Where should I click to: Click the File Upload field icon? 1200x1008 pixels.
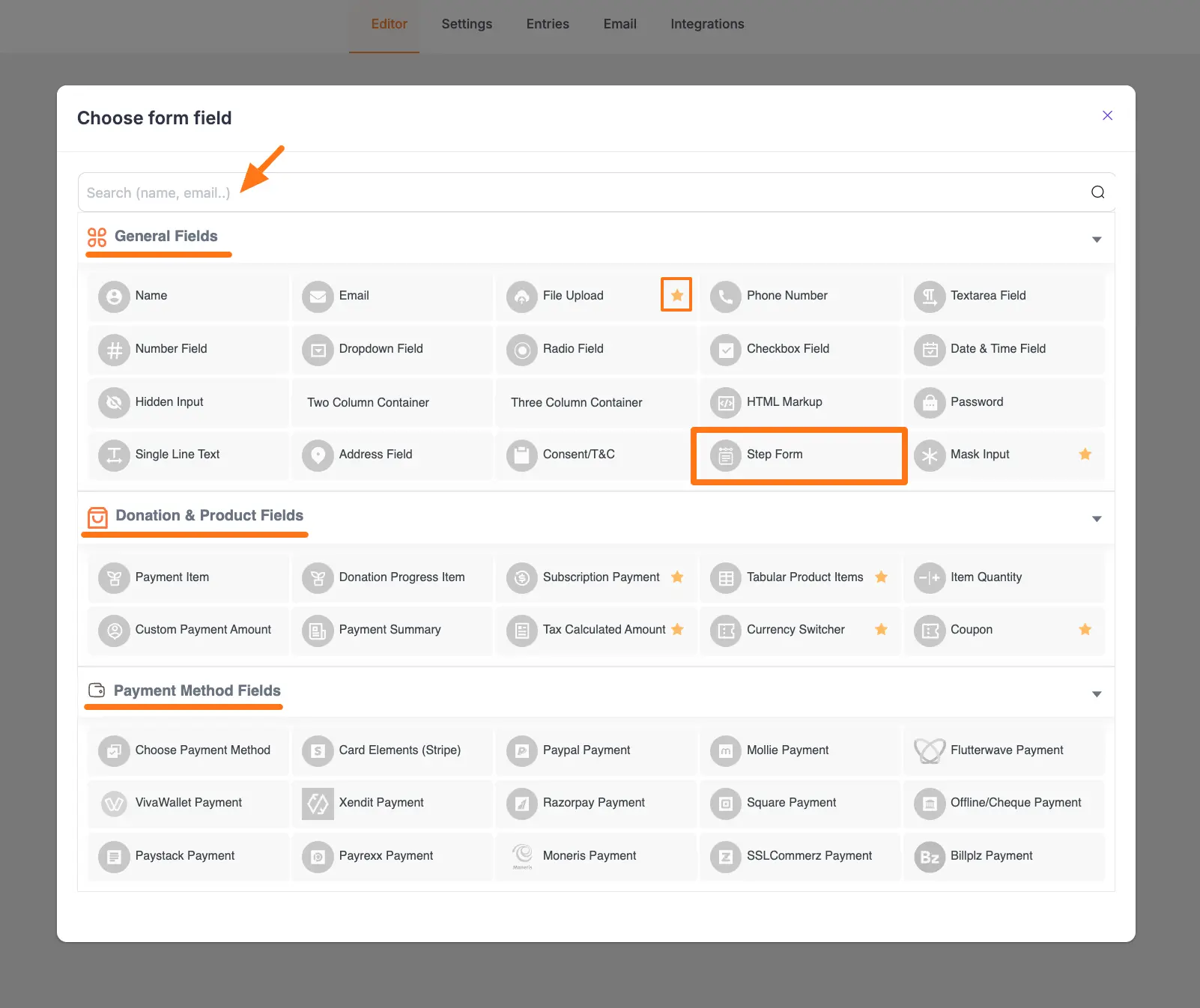coord(522,296)
